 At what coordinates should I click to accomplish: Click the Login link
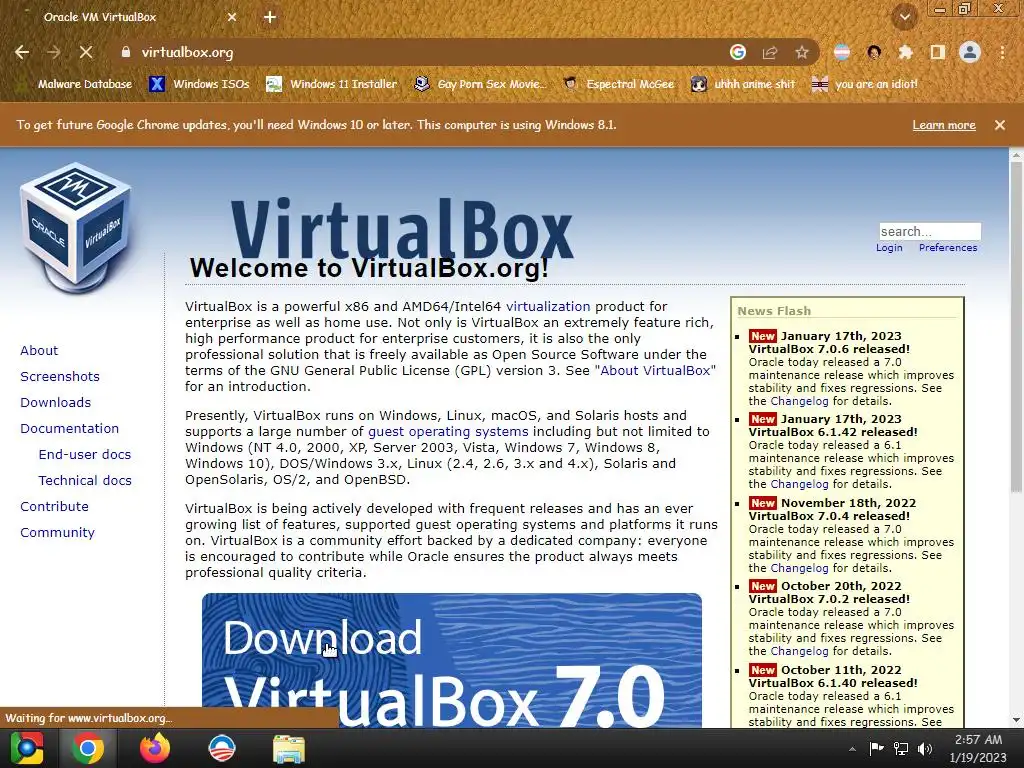(889, 248)
